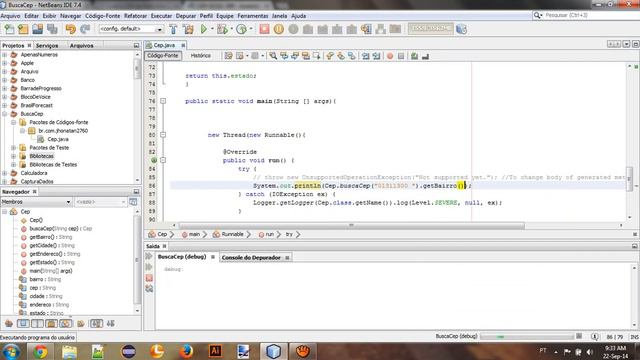This screenshot has width=640, height=360.
Task: Click the Build Project hammer icon
Action: tap(173, 29)
